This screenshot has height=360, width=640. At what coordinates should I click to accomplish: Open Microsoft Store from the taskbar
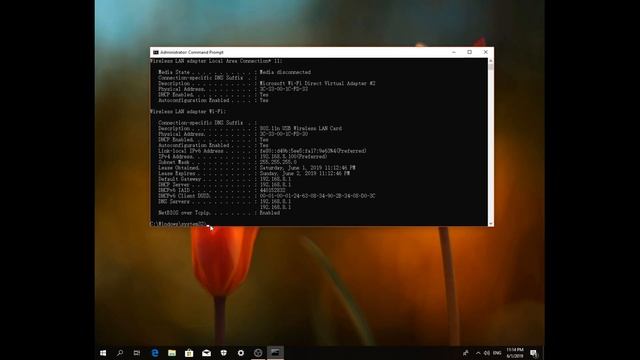(x=189, y=353)
